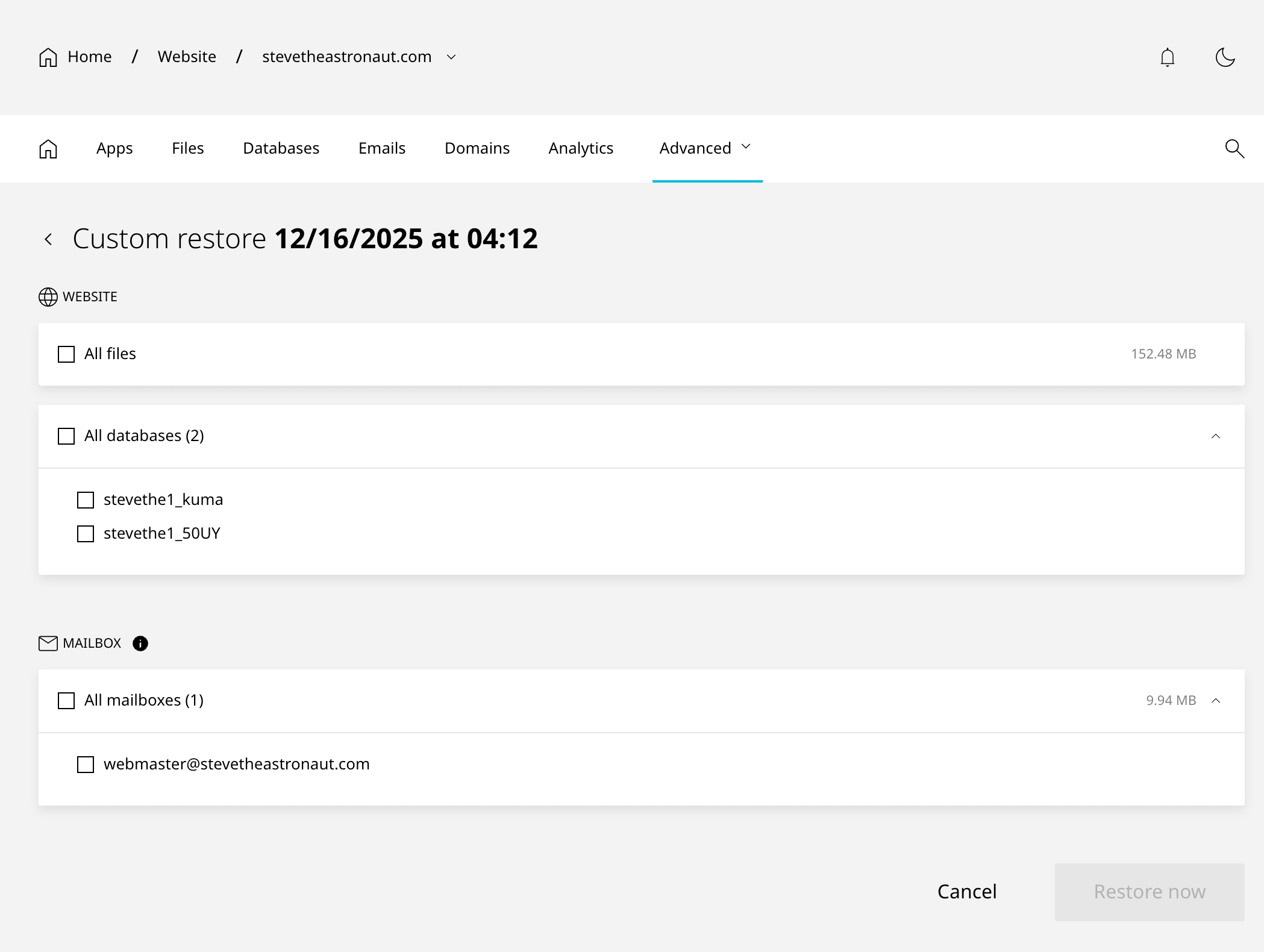Image resolution: width=1264 pixels, height=952 pixels.
Task: Click the back arrow beside Custom restore
Action: [x=49, y=239]
